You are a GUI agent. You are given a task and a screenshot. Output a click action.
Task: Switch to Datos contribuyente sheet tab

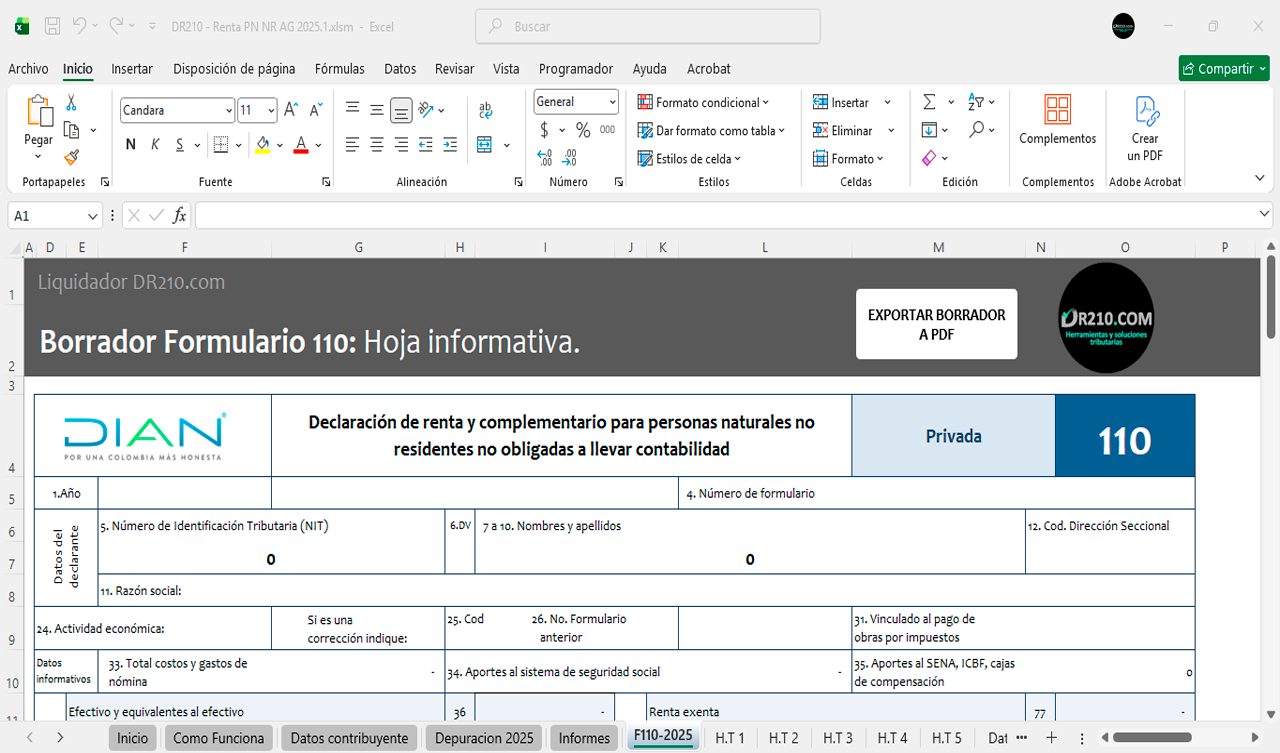[x=349, y=738]
